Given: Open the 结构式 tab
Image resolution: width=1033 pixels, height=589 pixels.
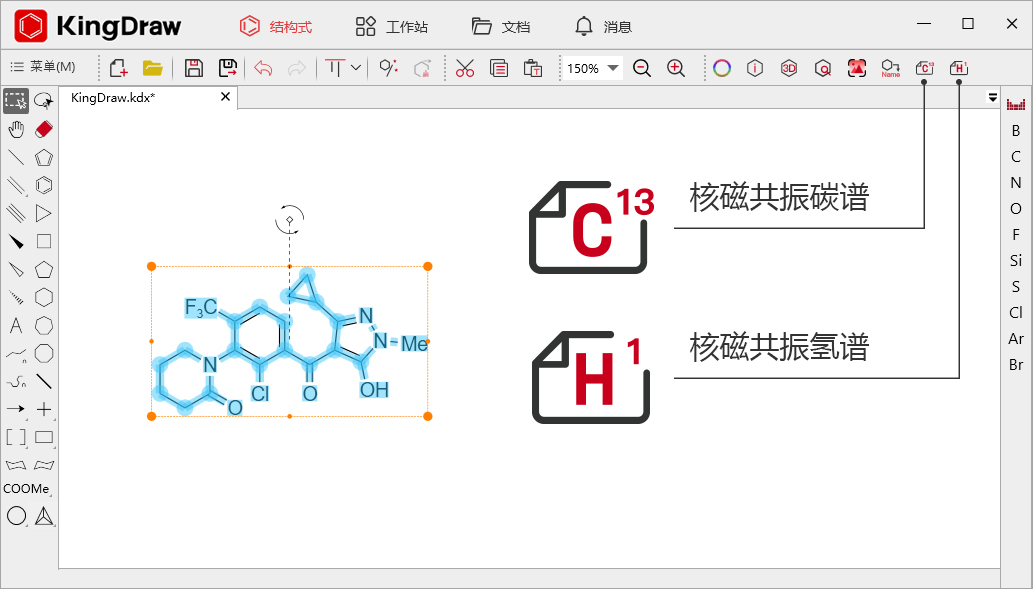Looking at the screenshot, I should point(275,26).
